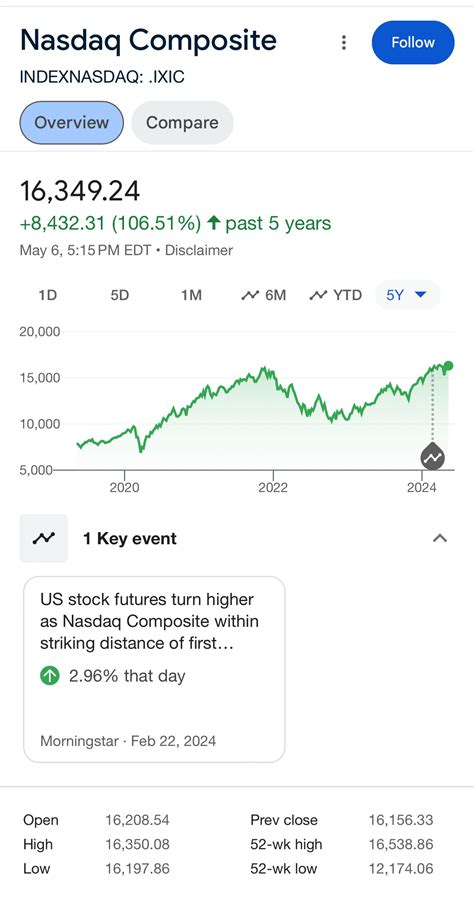The image size is (474, 897).
Task: Click the green up-arrow icon in news card
Action: click(50, 676)
